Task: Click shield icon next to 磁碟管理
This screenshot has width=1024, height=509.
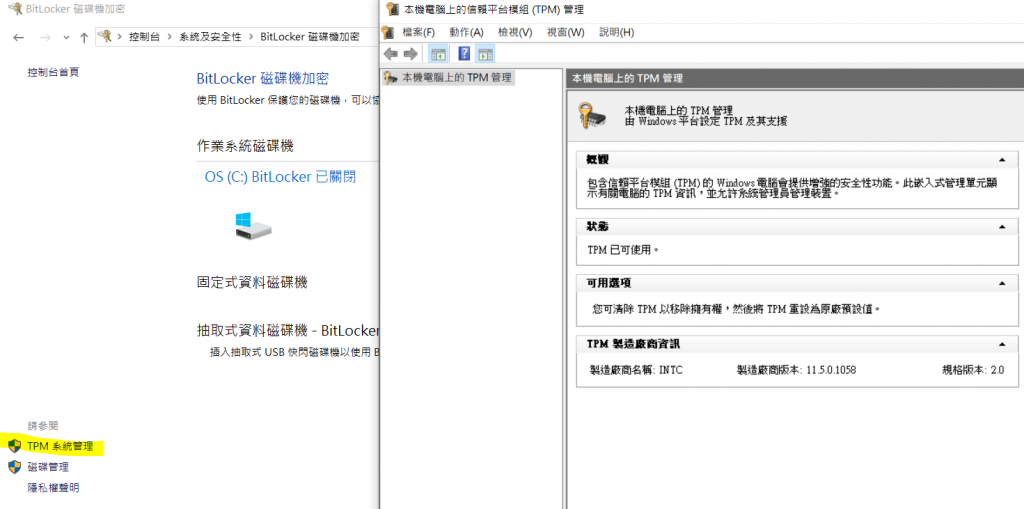Action: 14,467
